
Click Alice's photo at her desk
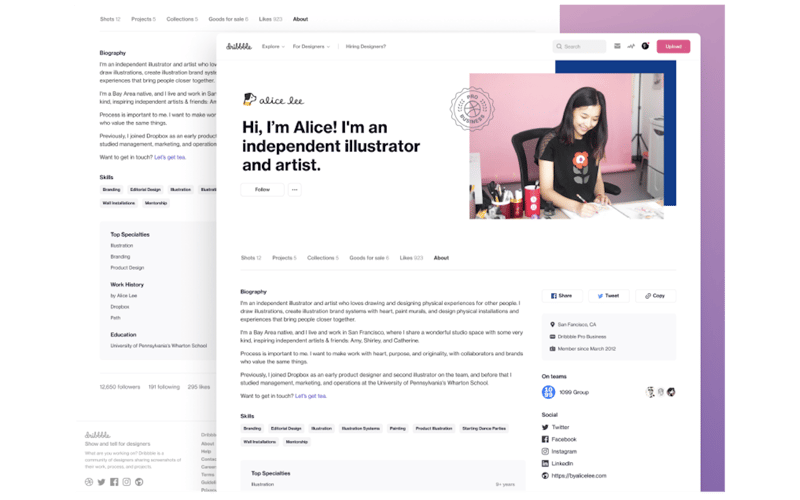coord(566,146)
